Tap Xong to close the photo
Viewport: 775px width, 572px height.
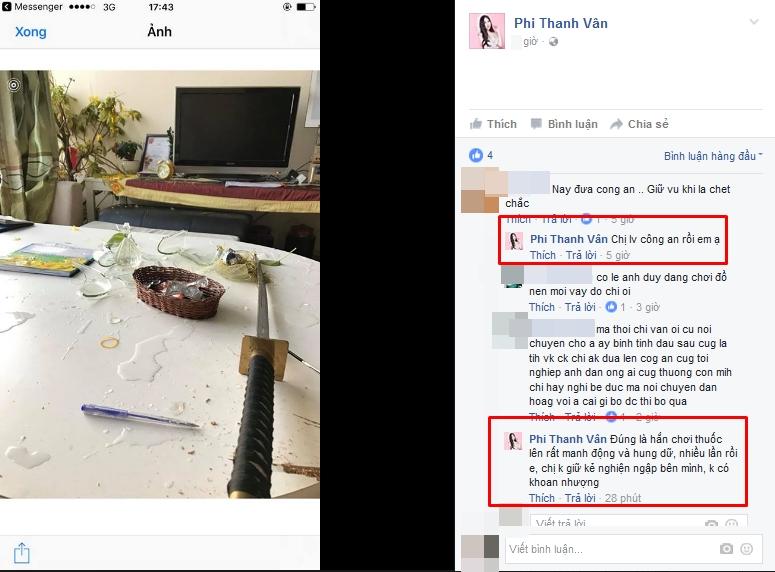point(31,32)
